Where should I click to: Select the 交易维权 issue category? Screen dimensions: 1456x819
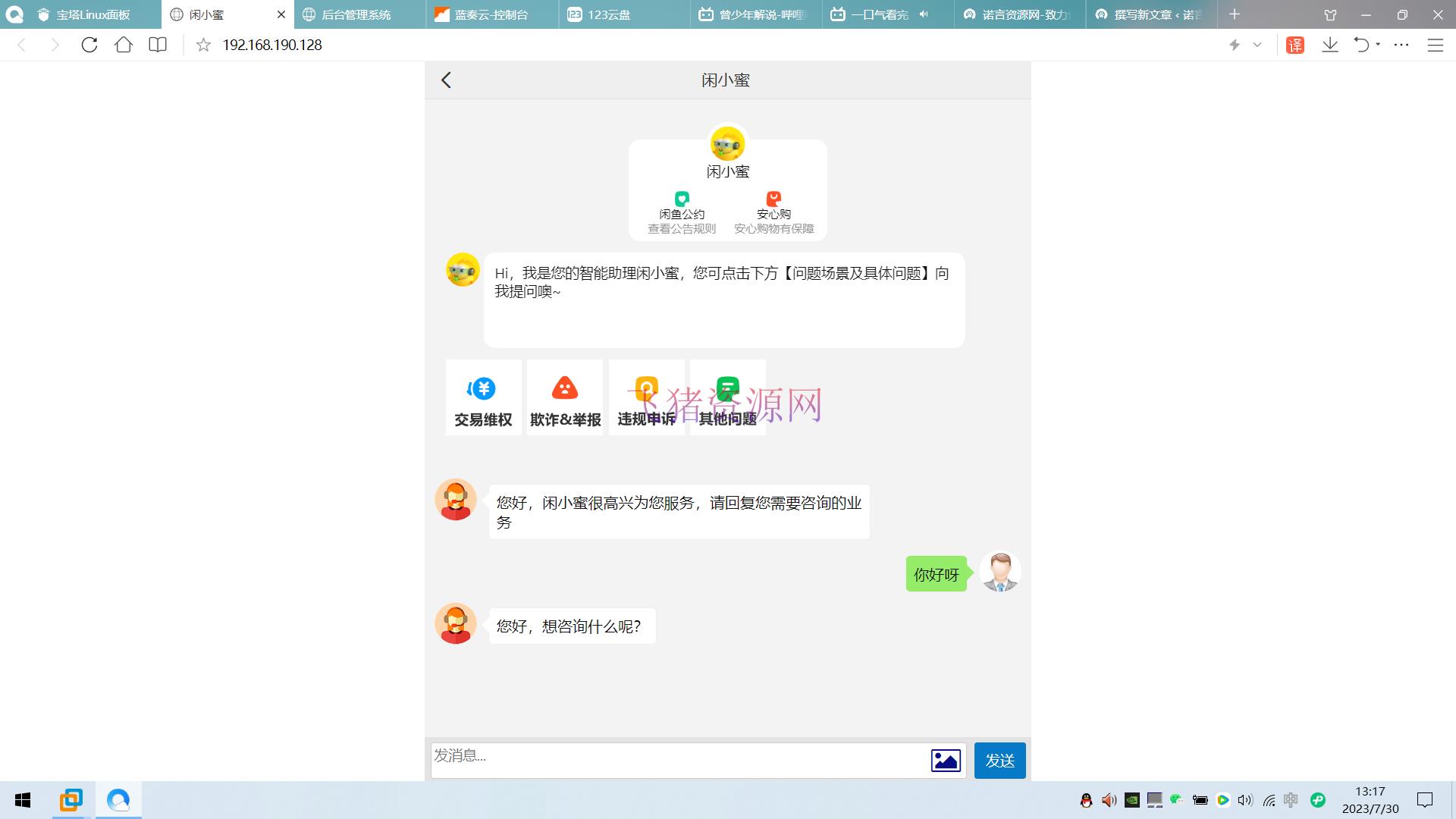point(483,397)
